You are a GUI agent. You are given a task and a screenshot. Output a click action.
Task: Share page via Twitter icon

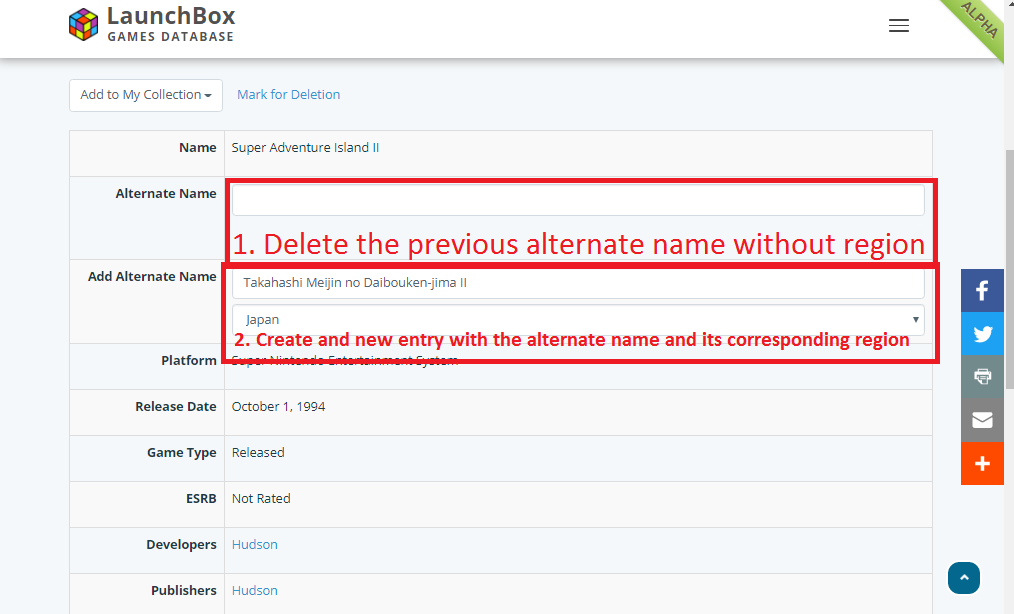tap(982, 334)
